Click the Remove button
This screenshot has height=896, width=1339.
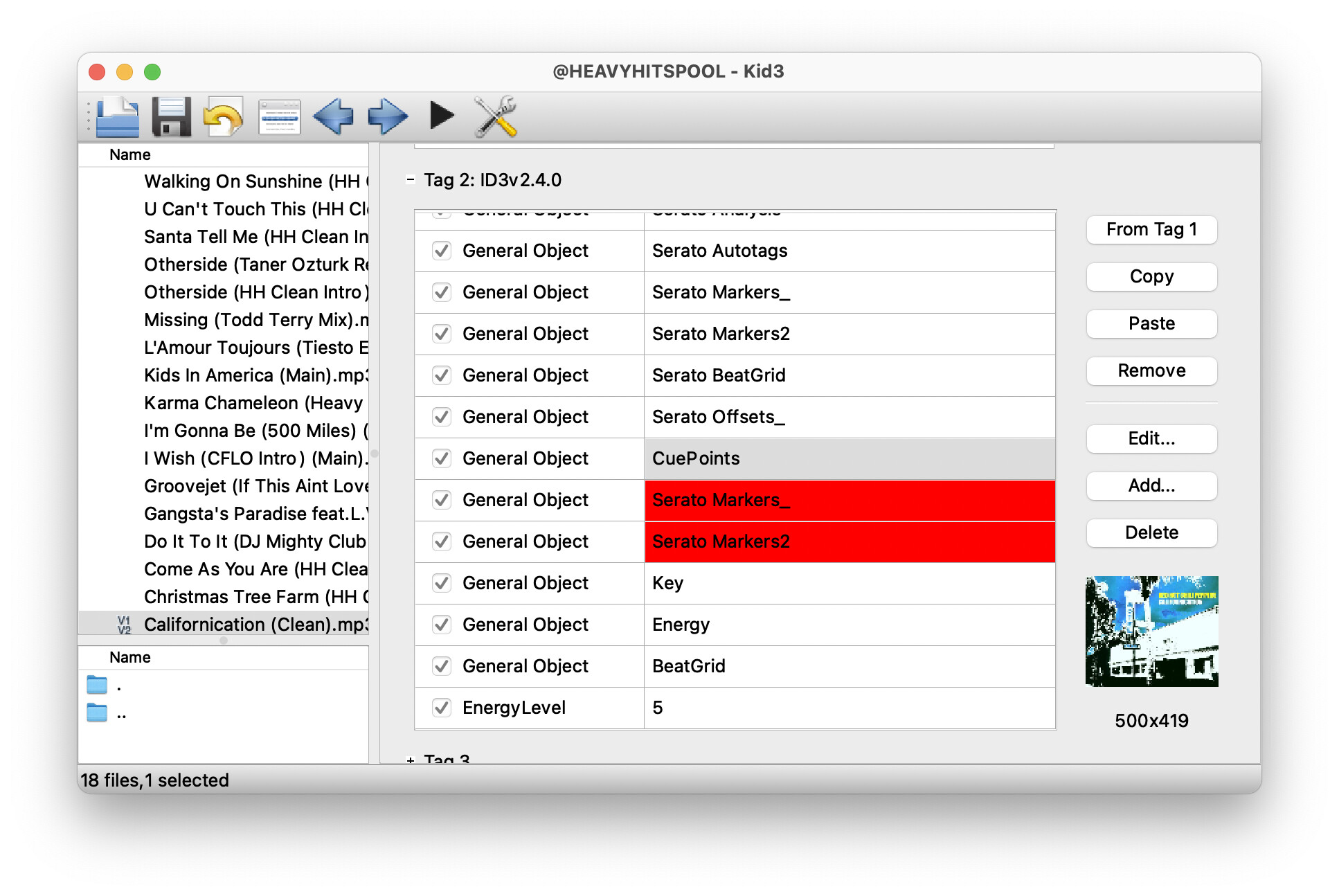tap(1151, 370)
